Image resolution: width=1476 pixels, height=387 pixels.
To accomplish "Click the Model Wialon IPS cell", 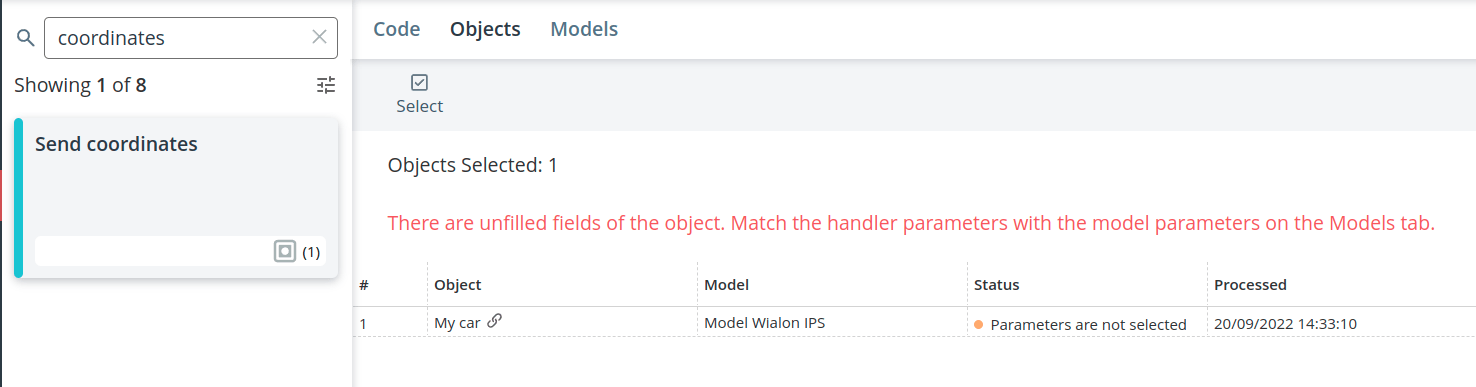I will (x=764, y=324).
